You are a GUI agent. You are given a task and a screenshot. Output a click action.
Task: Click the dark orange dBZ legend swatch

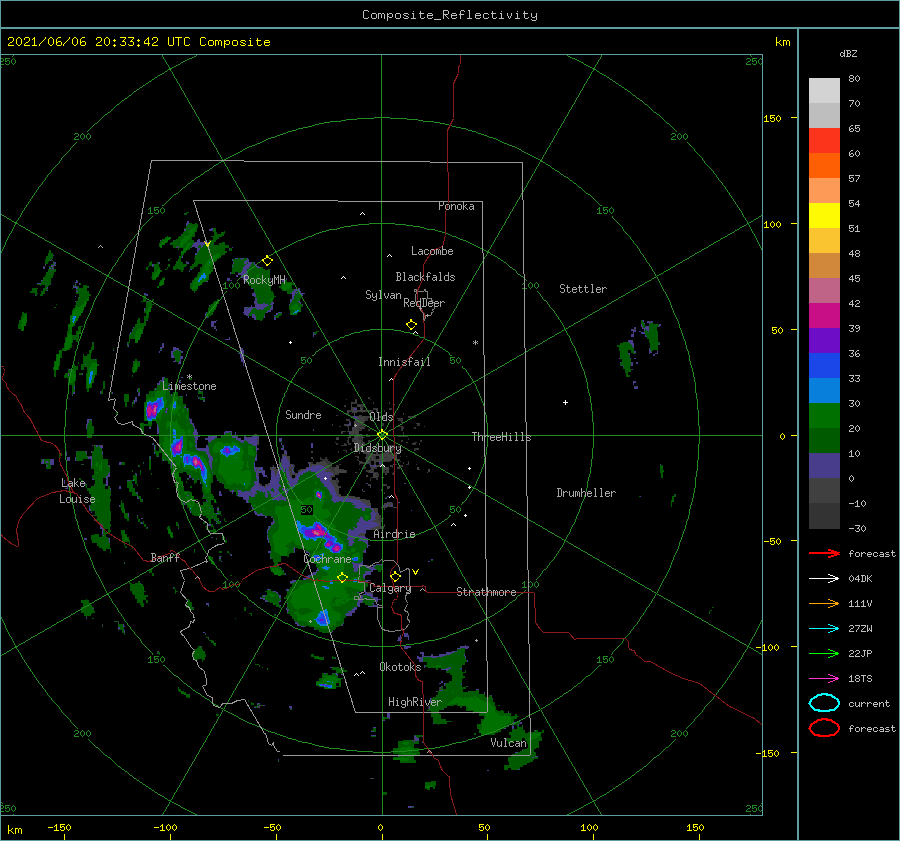(824, 165)
